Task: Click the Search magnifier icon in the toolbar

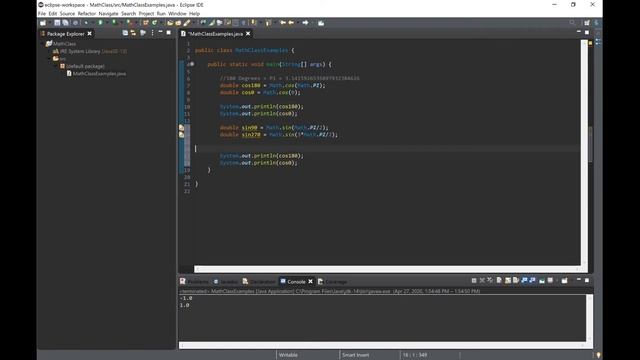Action: (572, 23)
